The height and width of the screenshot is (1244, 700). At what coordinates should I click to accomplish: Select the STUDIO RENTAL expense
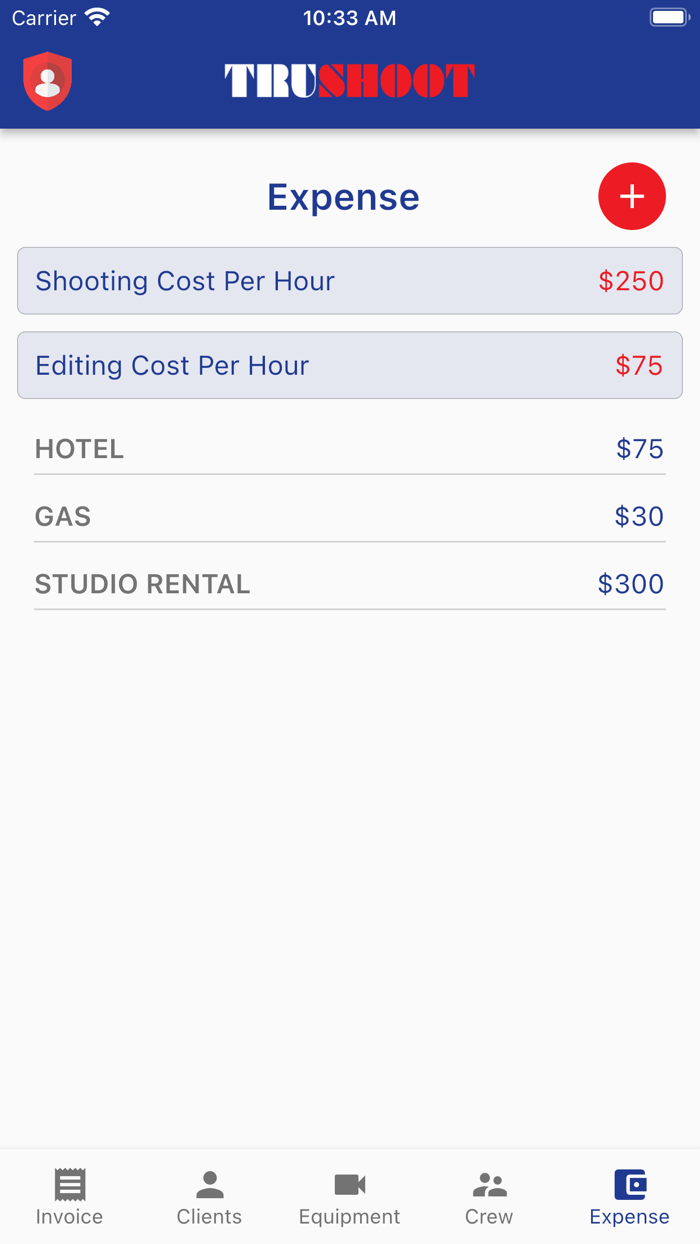[349, 584]
